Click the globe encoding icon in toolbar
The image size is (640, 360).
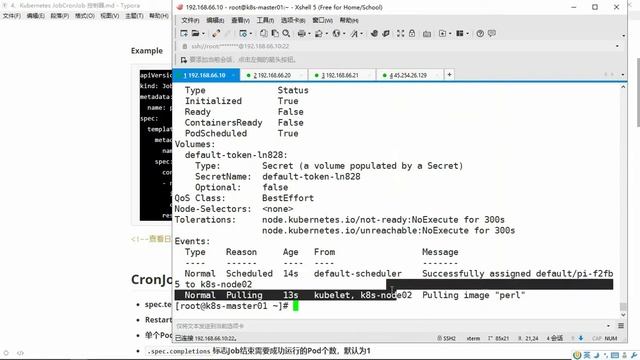click(336, 33)
